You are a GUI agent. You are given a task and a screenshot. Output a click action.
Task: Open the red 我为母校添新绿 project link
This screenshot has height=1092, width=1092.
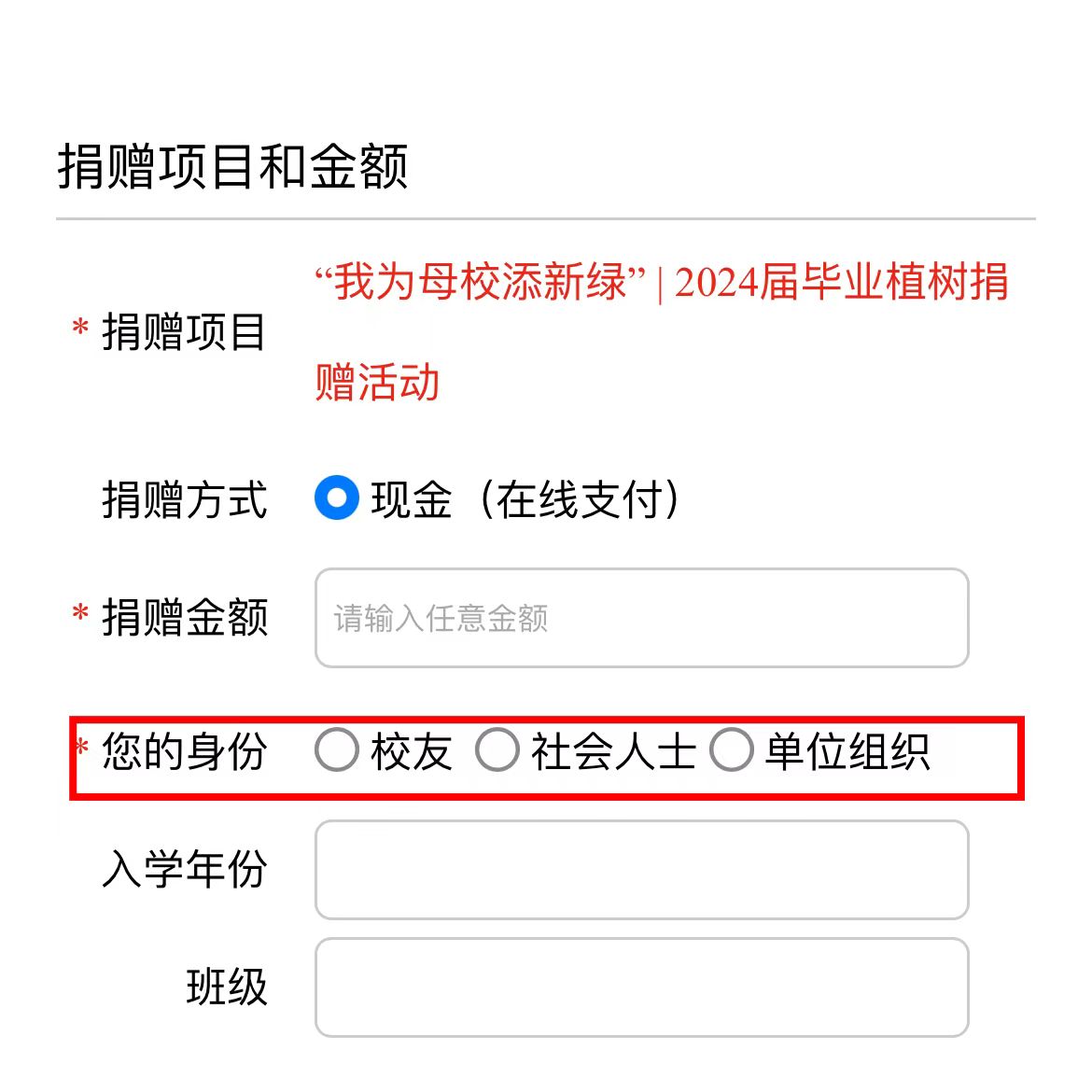[x=661, y=283]
